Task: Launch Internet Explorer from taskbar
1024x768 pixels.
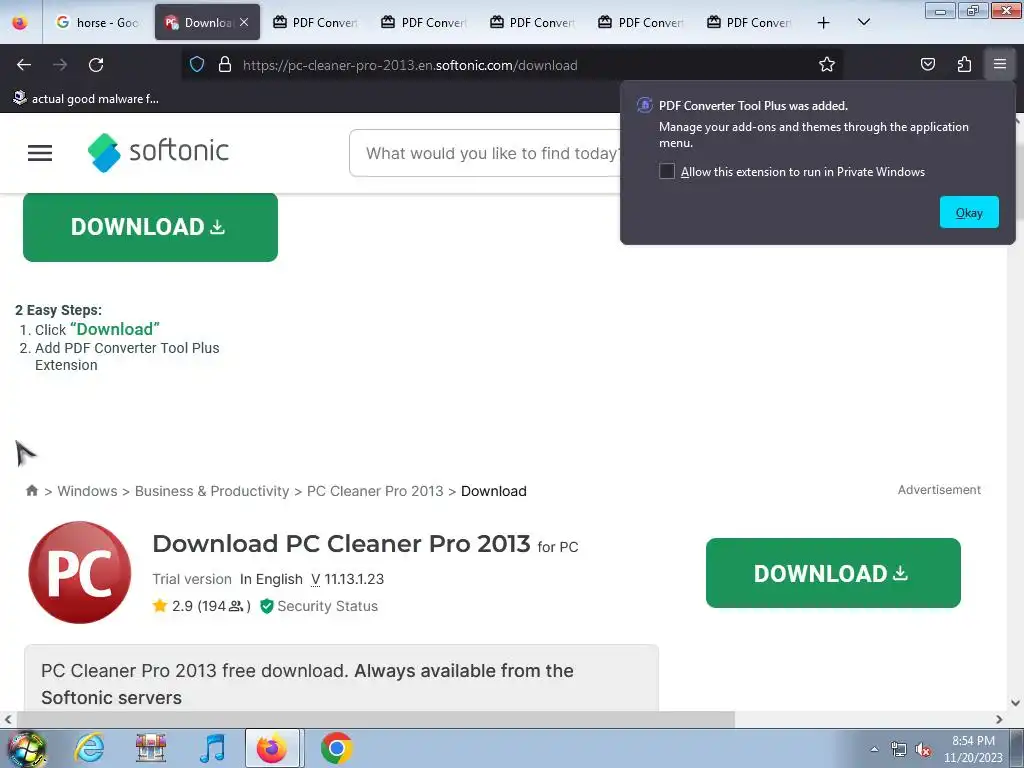Action: tap(89, 748)
